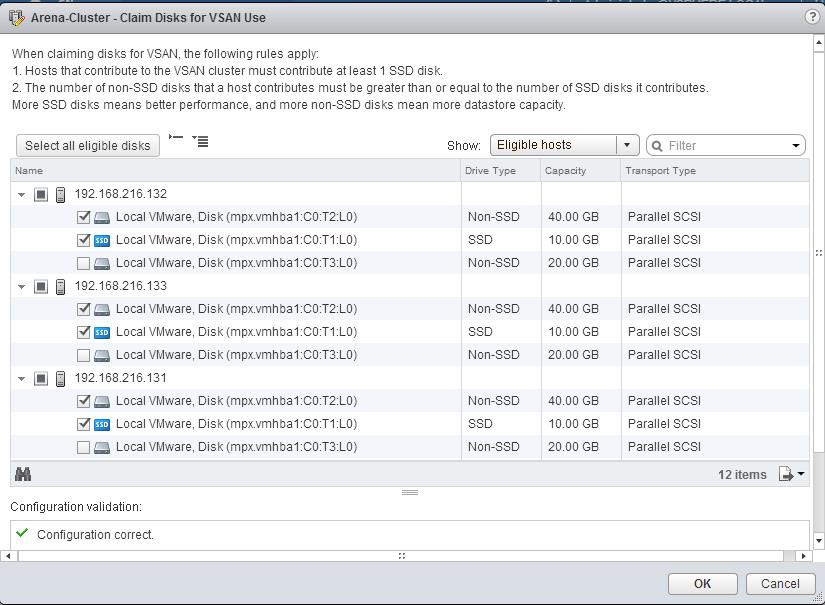Click the search magnifier in Filter box
The width and height of the screenshot is (825, 605).
[657, 146]
